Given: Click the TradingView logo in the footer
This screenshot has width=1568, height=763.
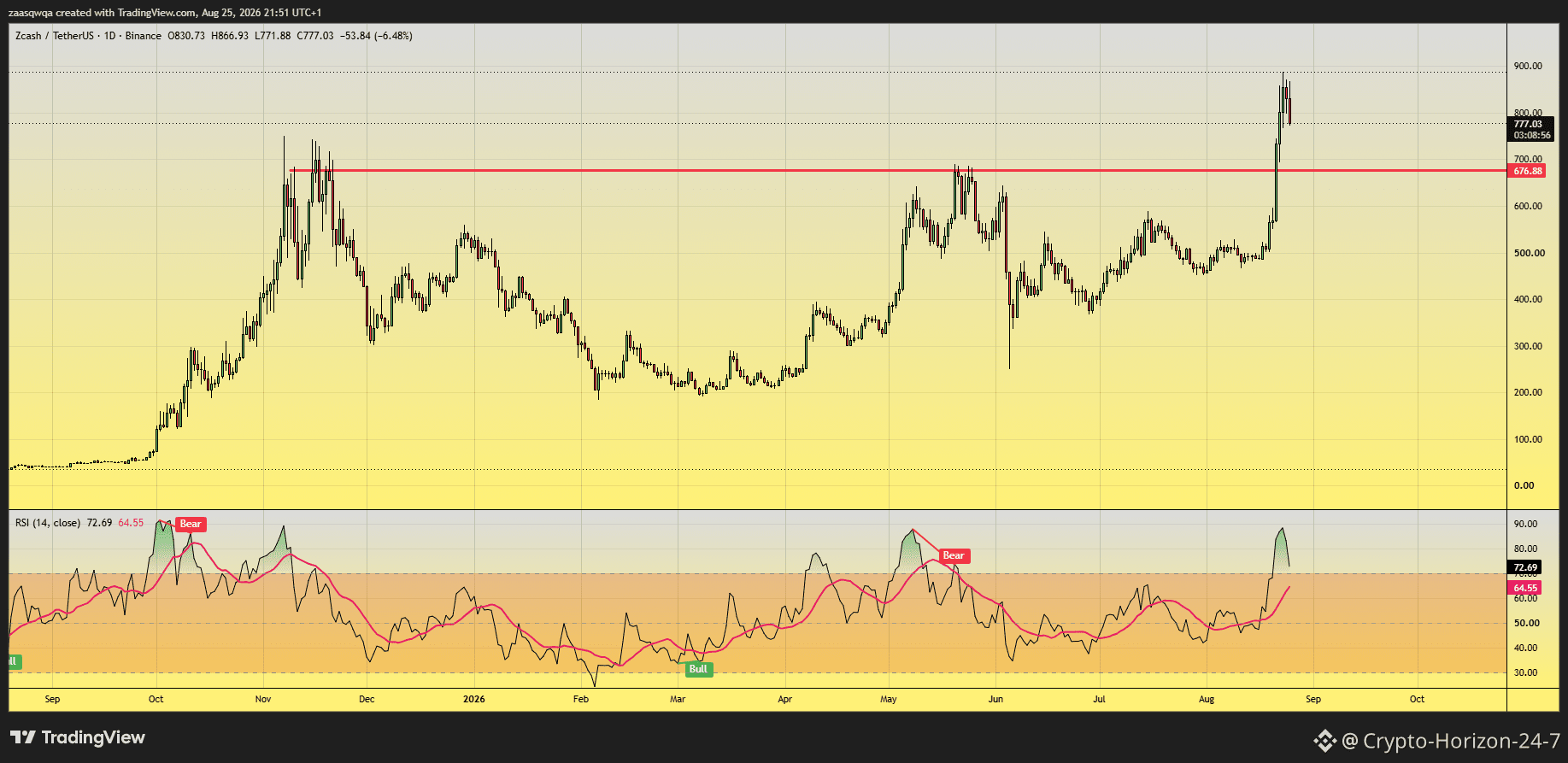Looking at the screenshot, I should click(78, 737).
